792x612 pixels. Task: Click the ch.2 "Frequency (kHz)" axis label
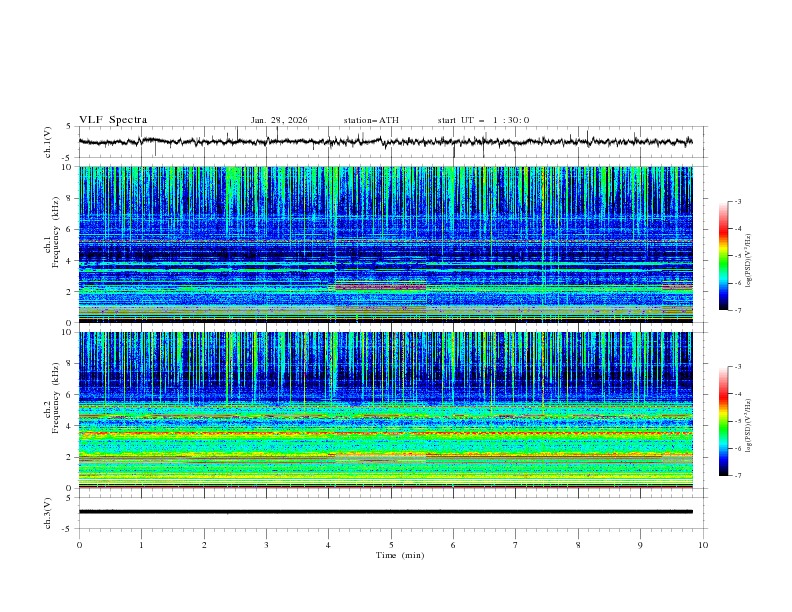pyautogui.click(x=56, y=398)
